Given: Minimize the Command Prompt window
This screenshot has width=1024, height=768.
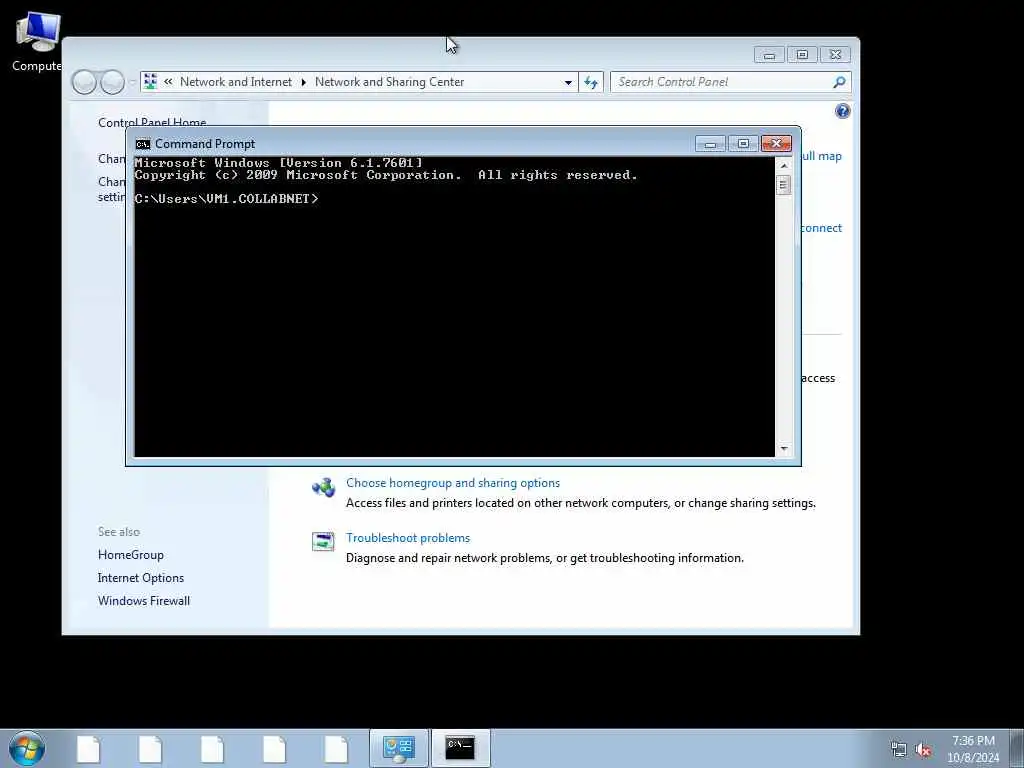Looking at the screenshot, I should coord(711,144).
